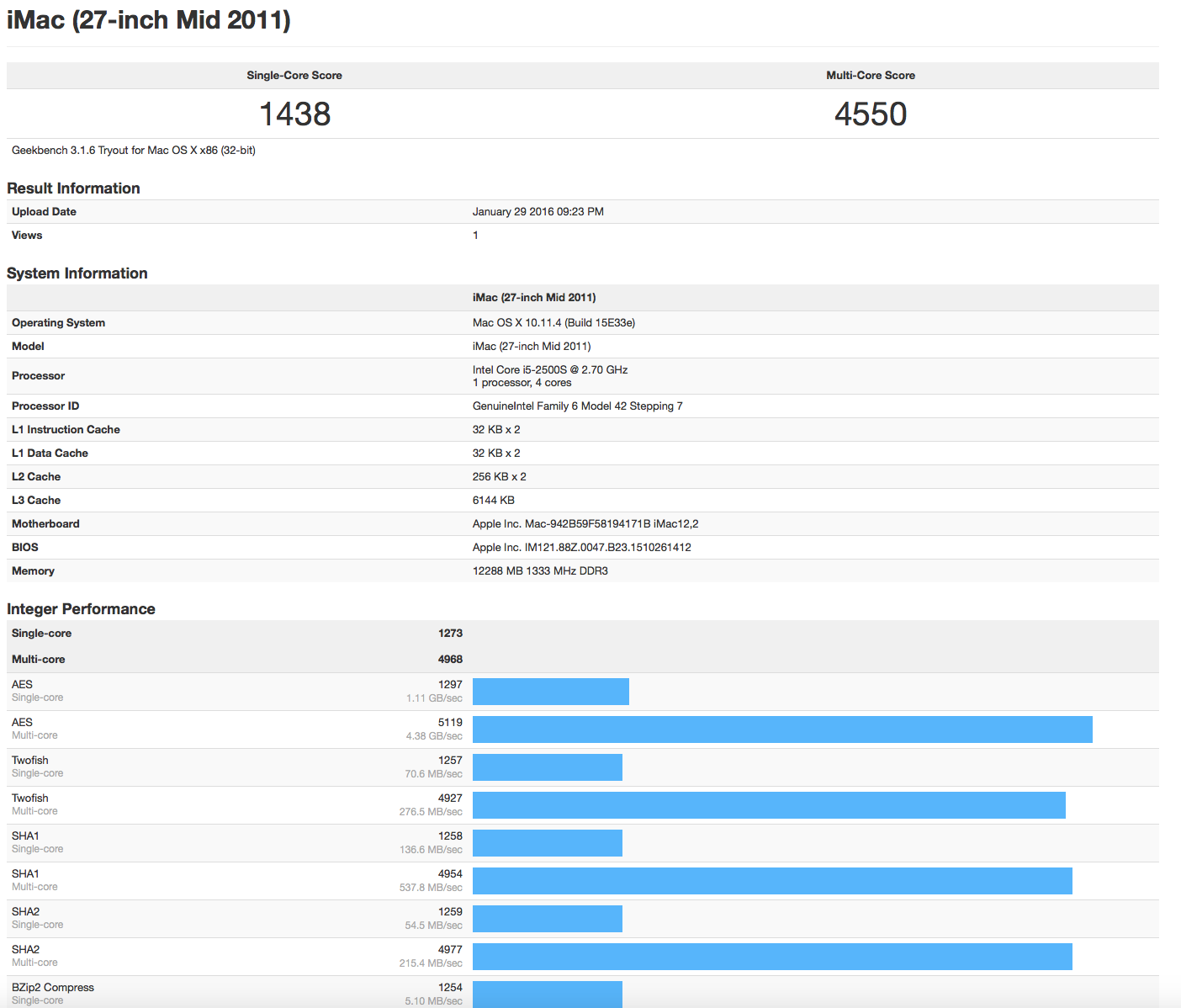Click the Processor ID value GenuineIntel Family 6
Viewport: 1181px width, 1008px height.
tap(578, 406)
